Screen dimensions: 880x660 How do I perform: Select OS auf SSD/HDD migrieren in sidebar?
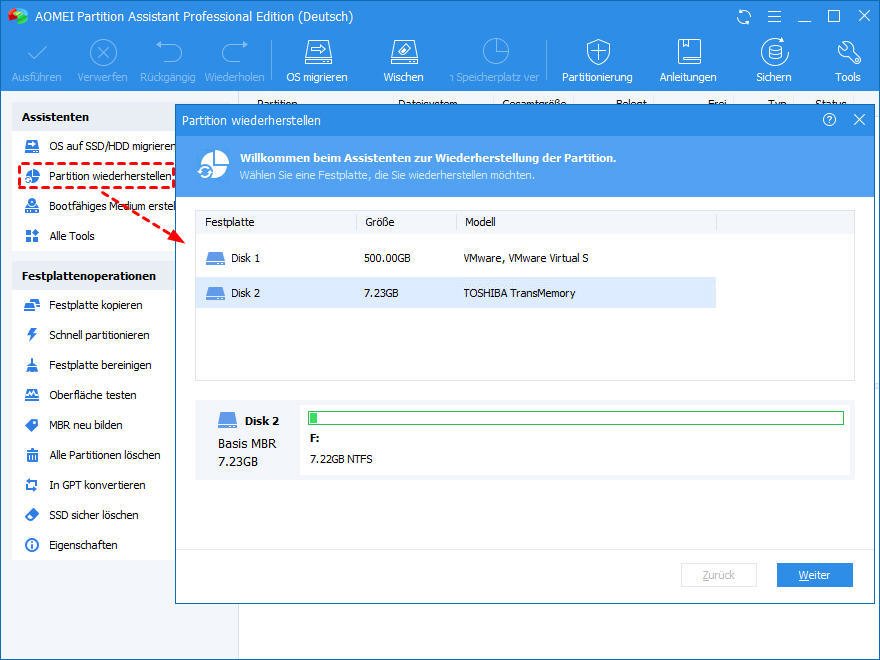pyautogui.click(x=100, y=146)
